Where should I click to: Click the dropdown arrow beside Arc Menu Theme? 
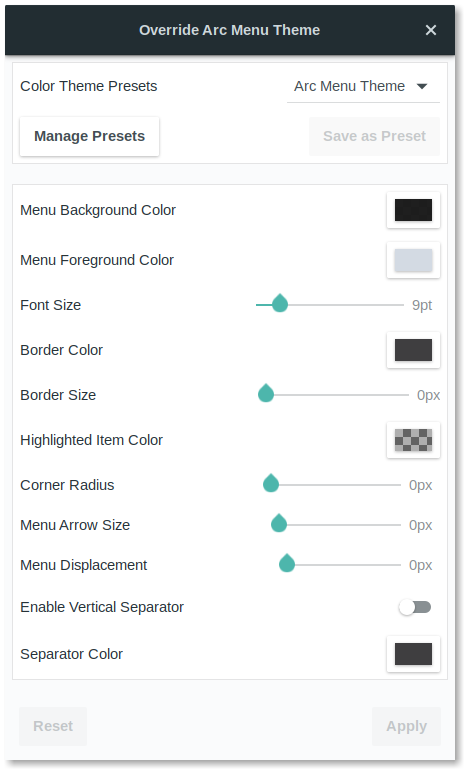tap(422, 87)
